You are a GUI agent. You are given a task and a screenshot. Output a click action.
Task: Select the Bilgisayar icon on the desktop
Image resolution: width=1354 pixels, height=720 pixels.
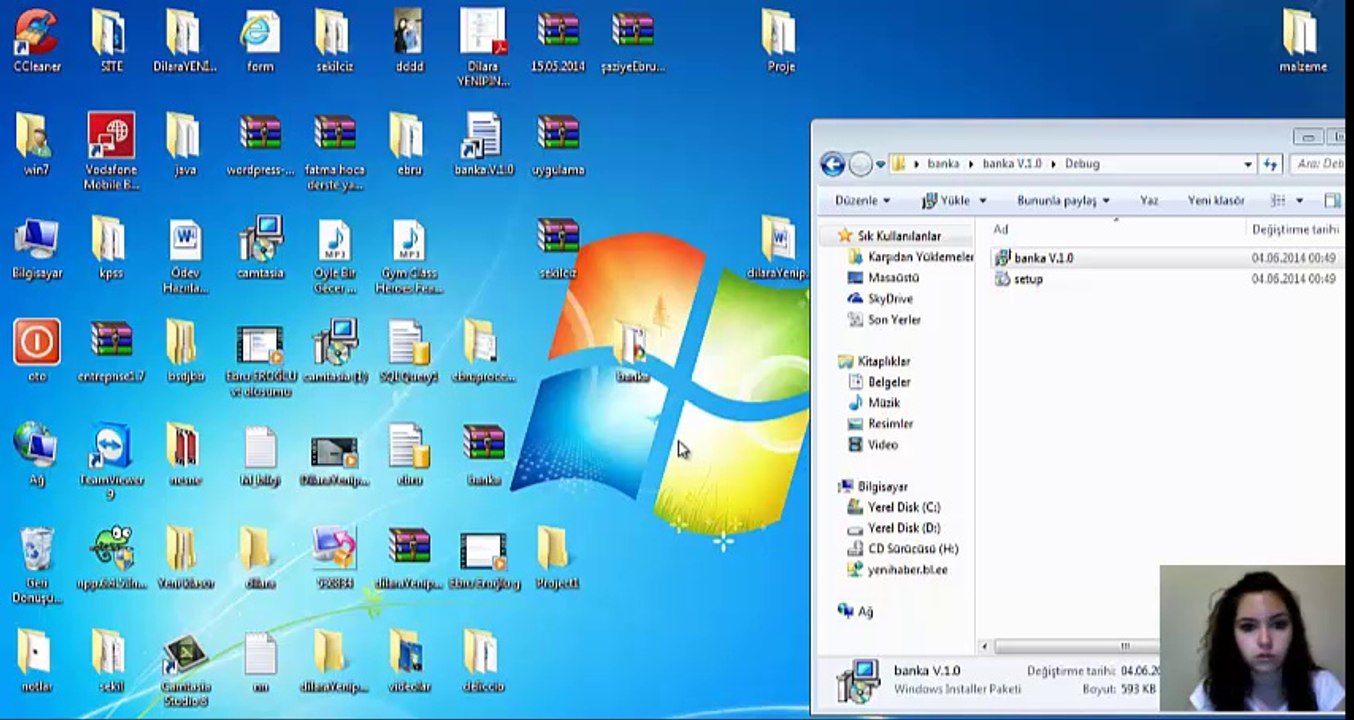pyautogui.click(x=37, y=250)
